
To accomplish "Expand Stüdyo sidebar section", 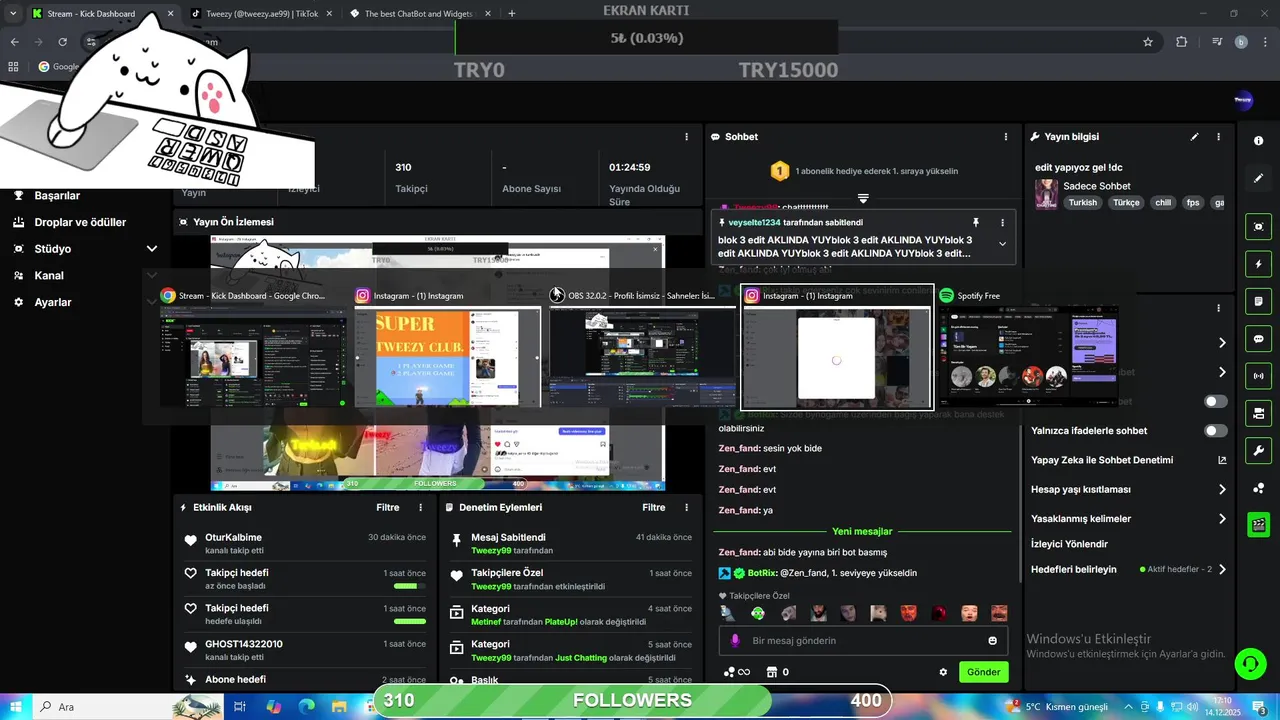I will (152, 249).
